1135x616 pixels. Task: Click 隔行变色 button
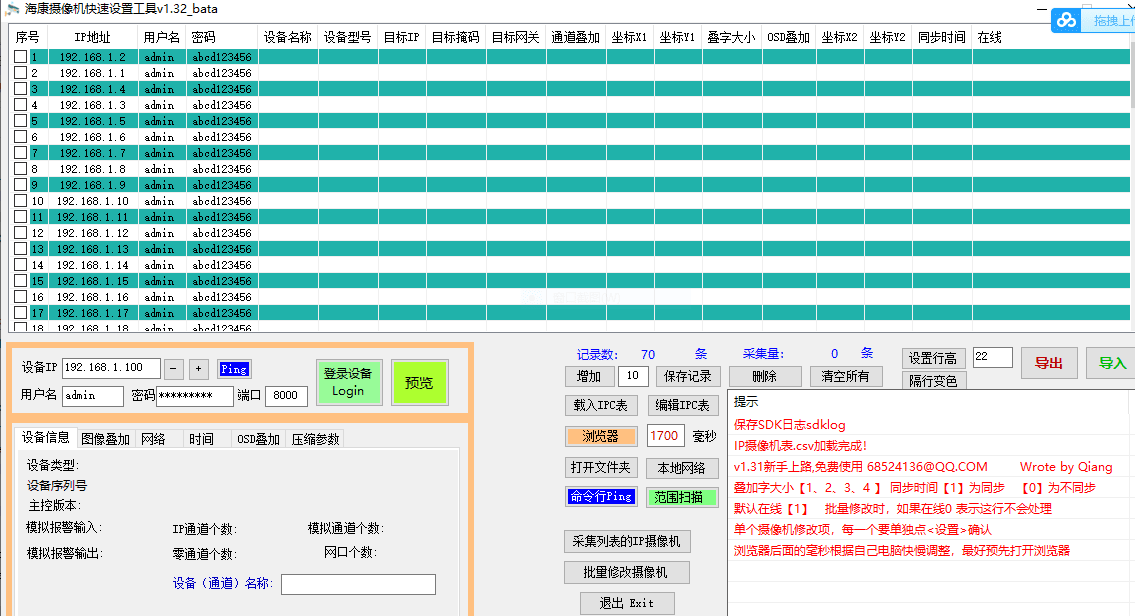click(x=933, y=381)
